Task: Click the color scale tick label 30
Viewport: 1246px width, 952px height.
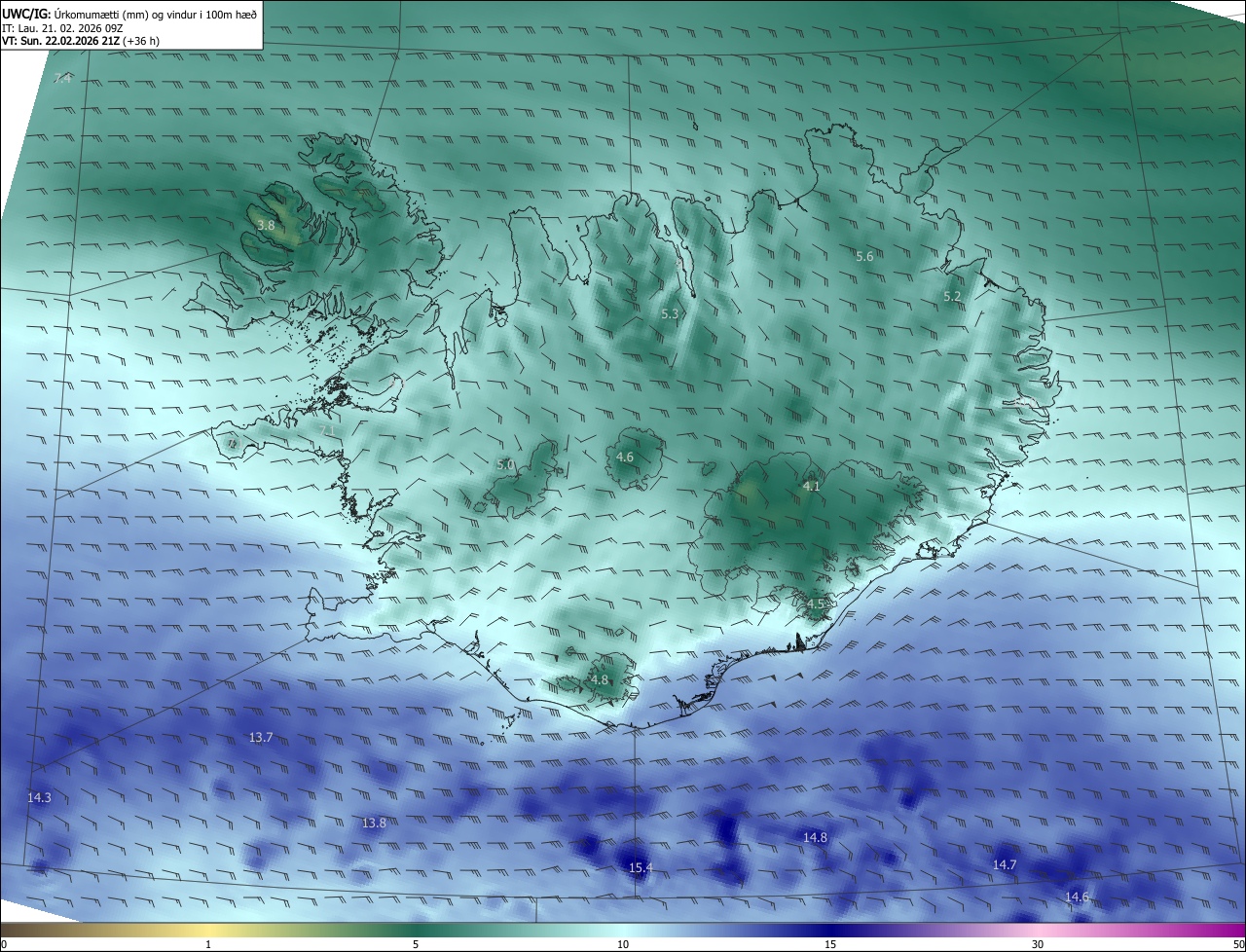Action: [1038, 944]
